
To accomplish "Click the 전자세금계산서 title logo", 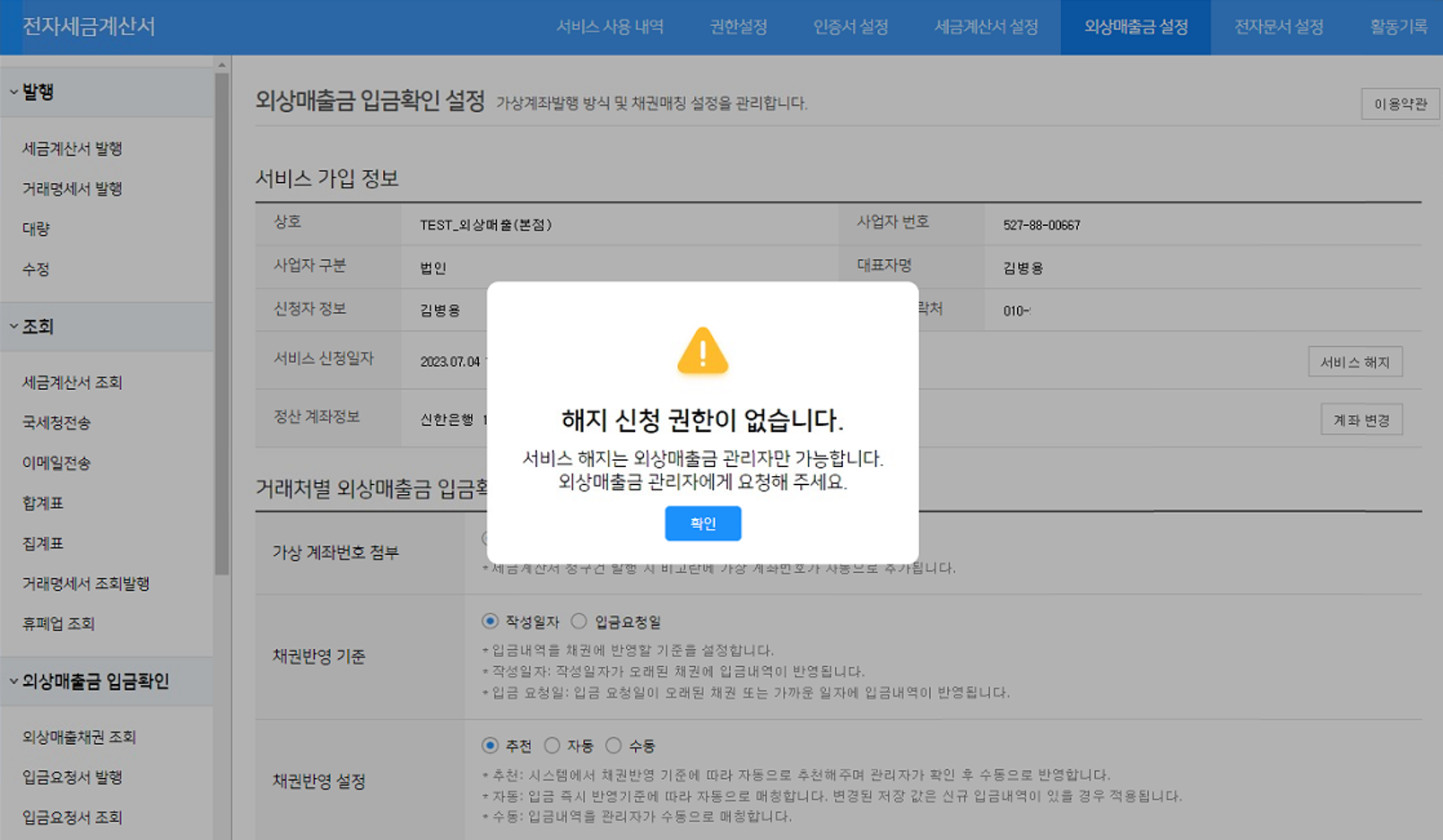I will [x=89, y=27].
